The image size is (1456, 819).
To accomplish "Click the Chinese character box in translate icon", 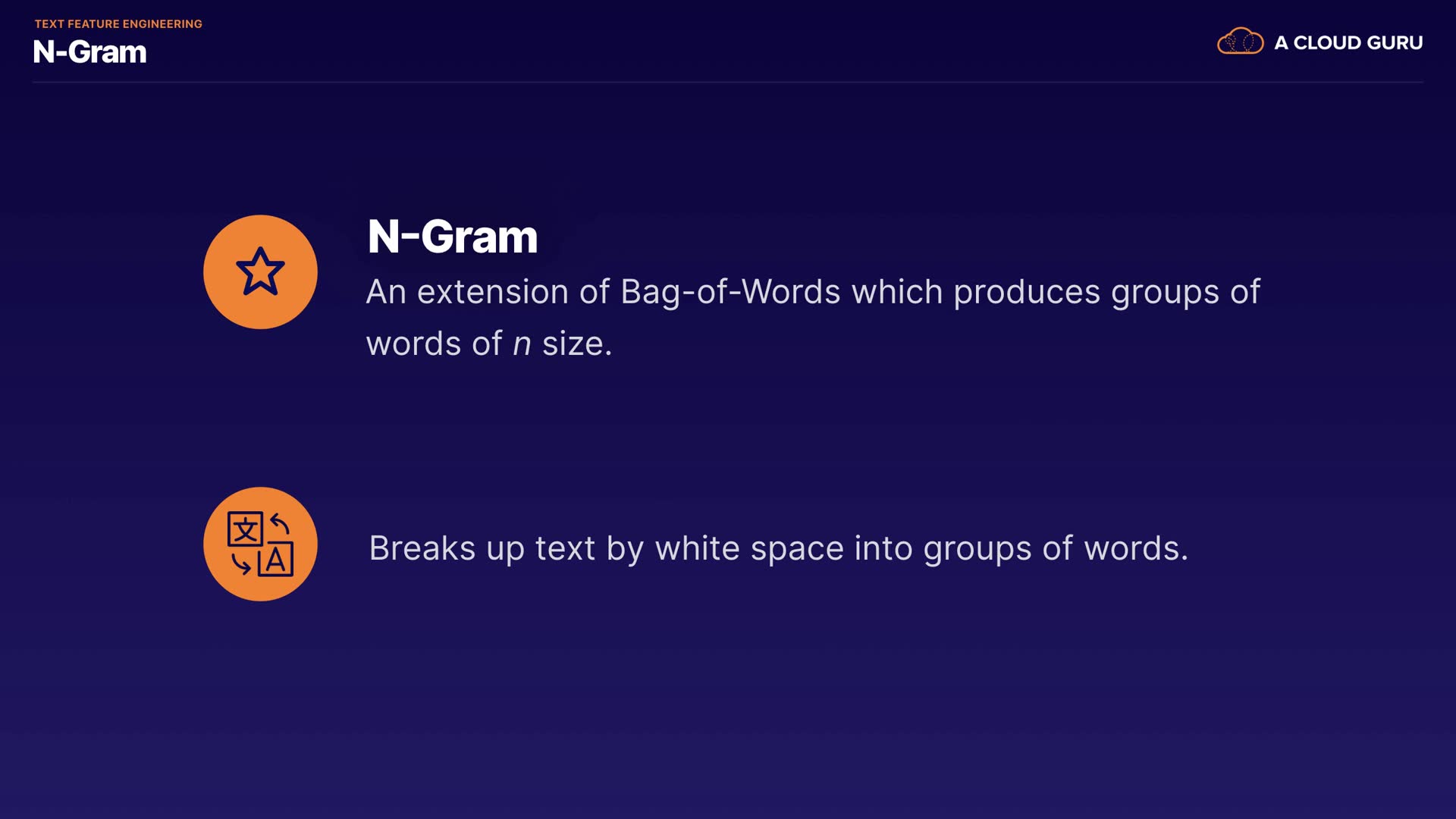I will [x=245, y=529].
